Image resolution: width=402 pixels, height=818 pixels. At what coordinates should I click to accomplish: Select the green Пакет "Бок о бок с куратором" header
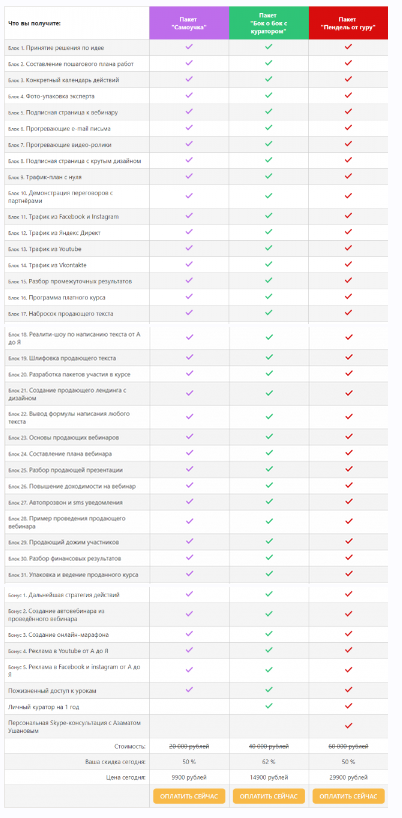click(x=269, y=23)
